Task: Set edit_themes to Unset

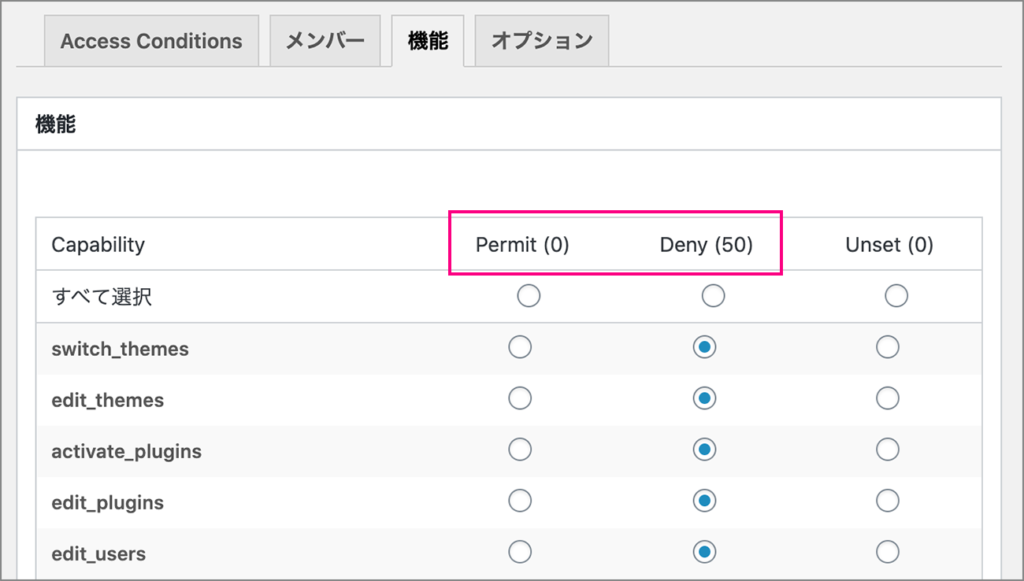Action: pyautogui.click(x=888, y=398)
